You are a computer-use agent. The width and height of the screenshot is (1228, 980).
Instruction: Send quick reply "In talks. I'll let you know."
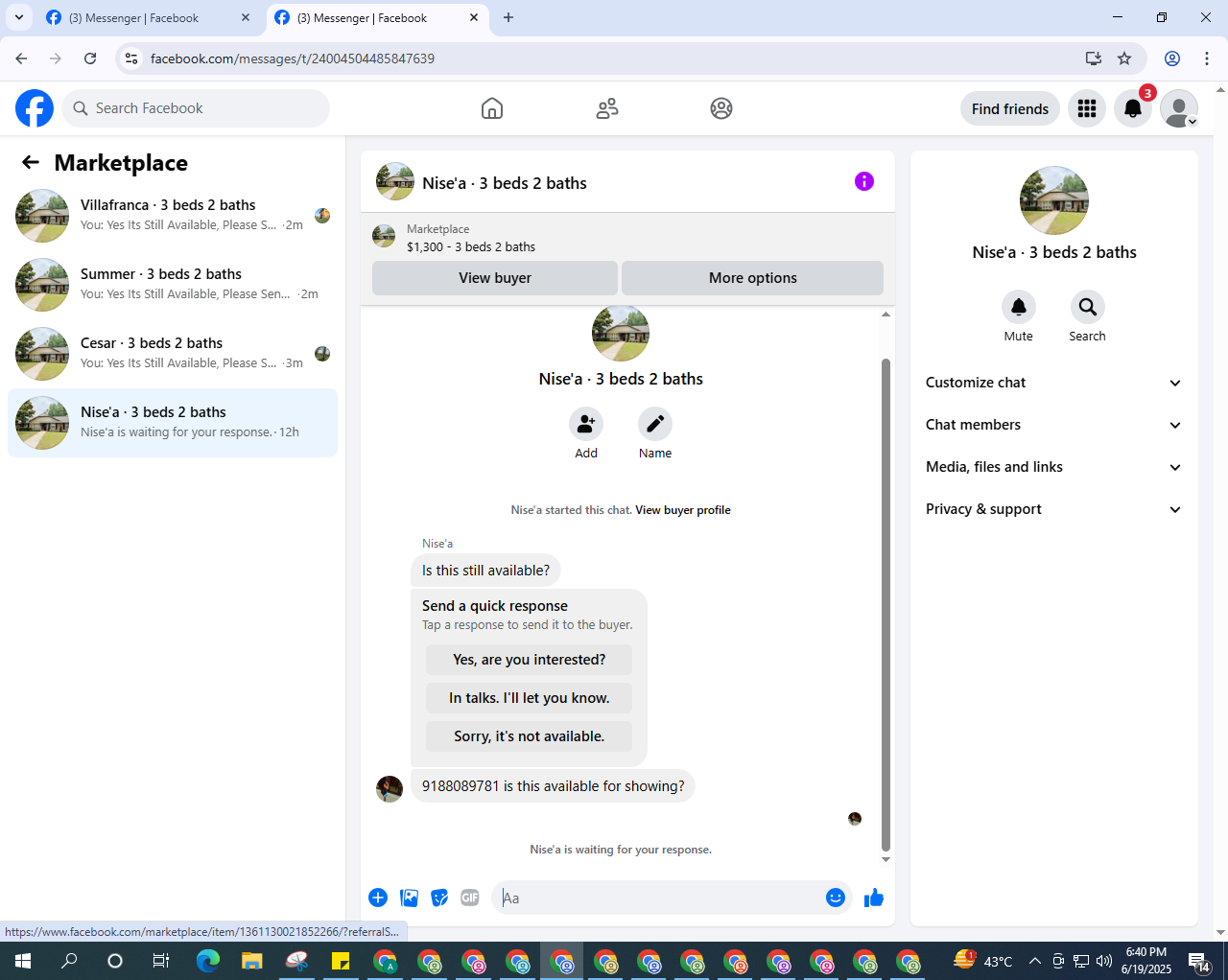[530, 698]
